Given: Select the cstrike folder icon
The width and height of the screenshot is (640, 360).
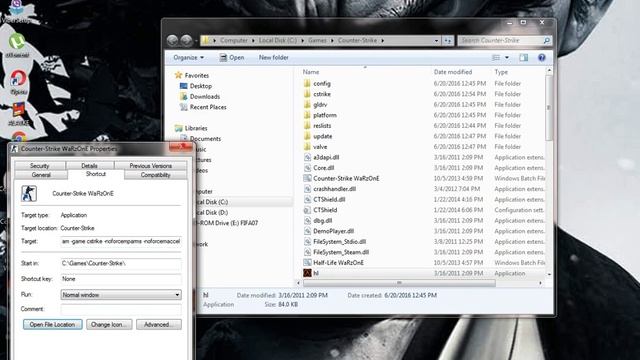Looking at the screenshot, I should 307,94.
